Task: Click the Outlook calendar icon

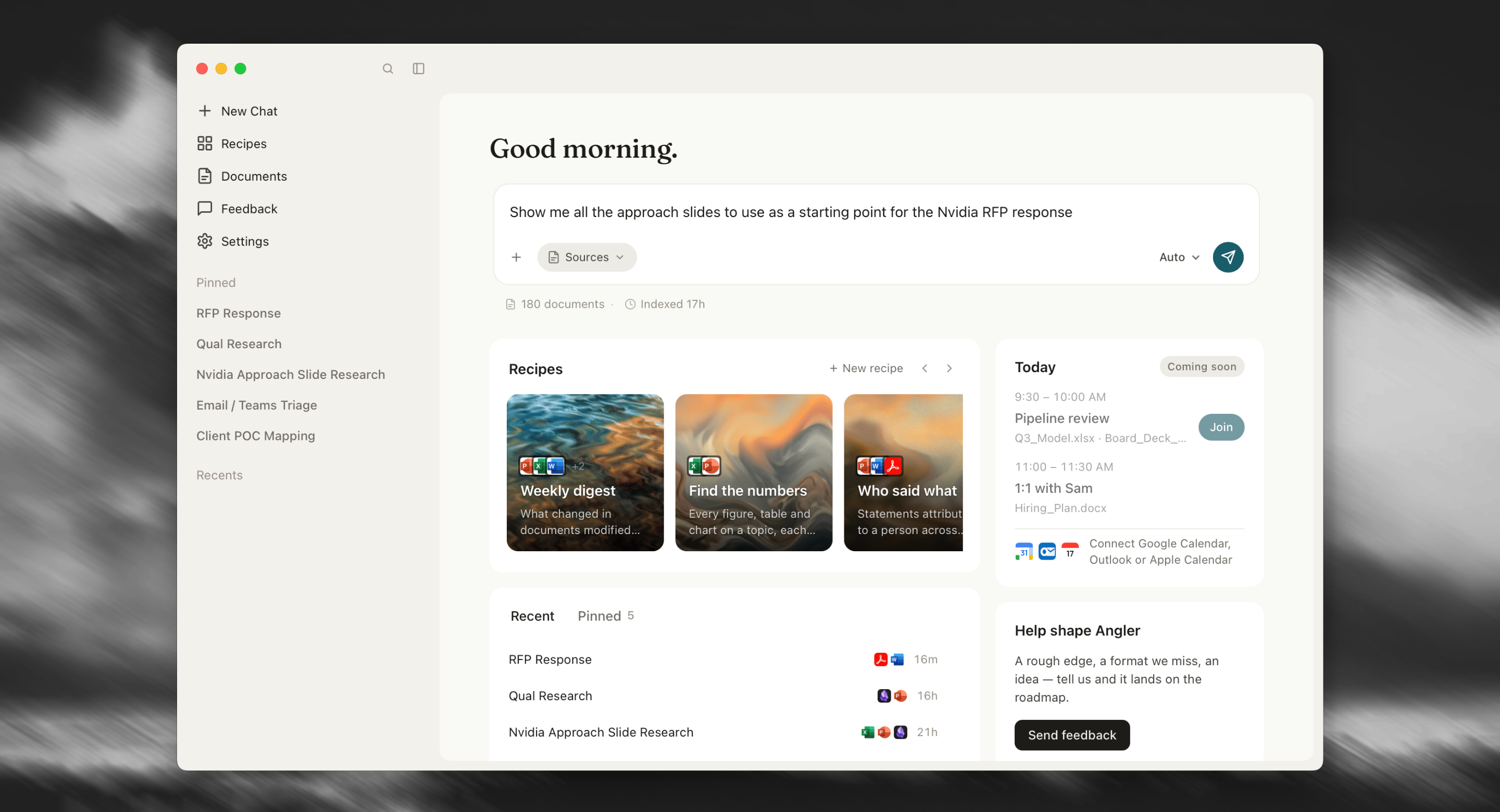Action: pyautogui.click(x=1047, y=551)
